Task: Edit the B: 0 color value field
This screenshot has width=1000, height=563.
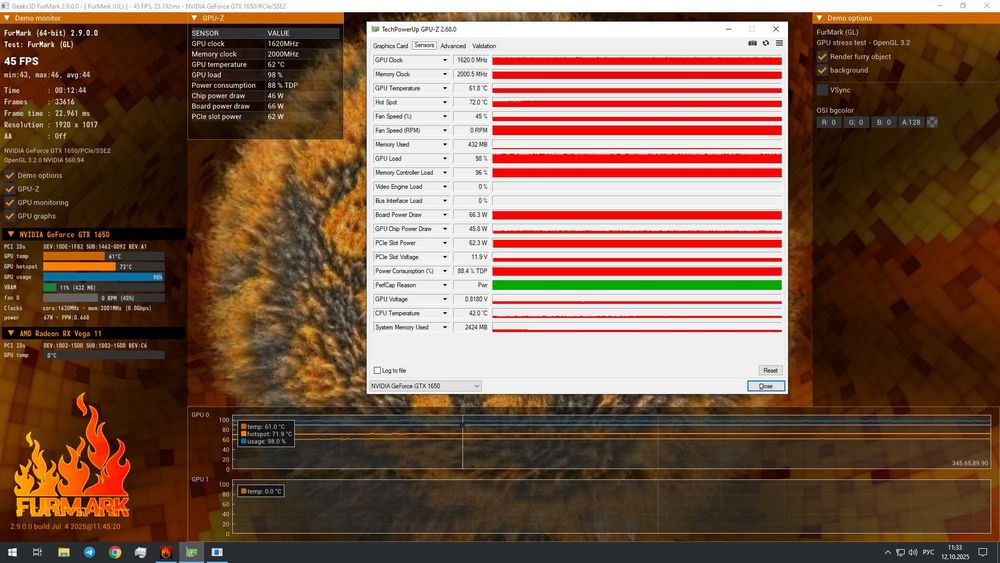Action: [883, 122]
